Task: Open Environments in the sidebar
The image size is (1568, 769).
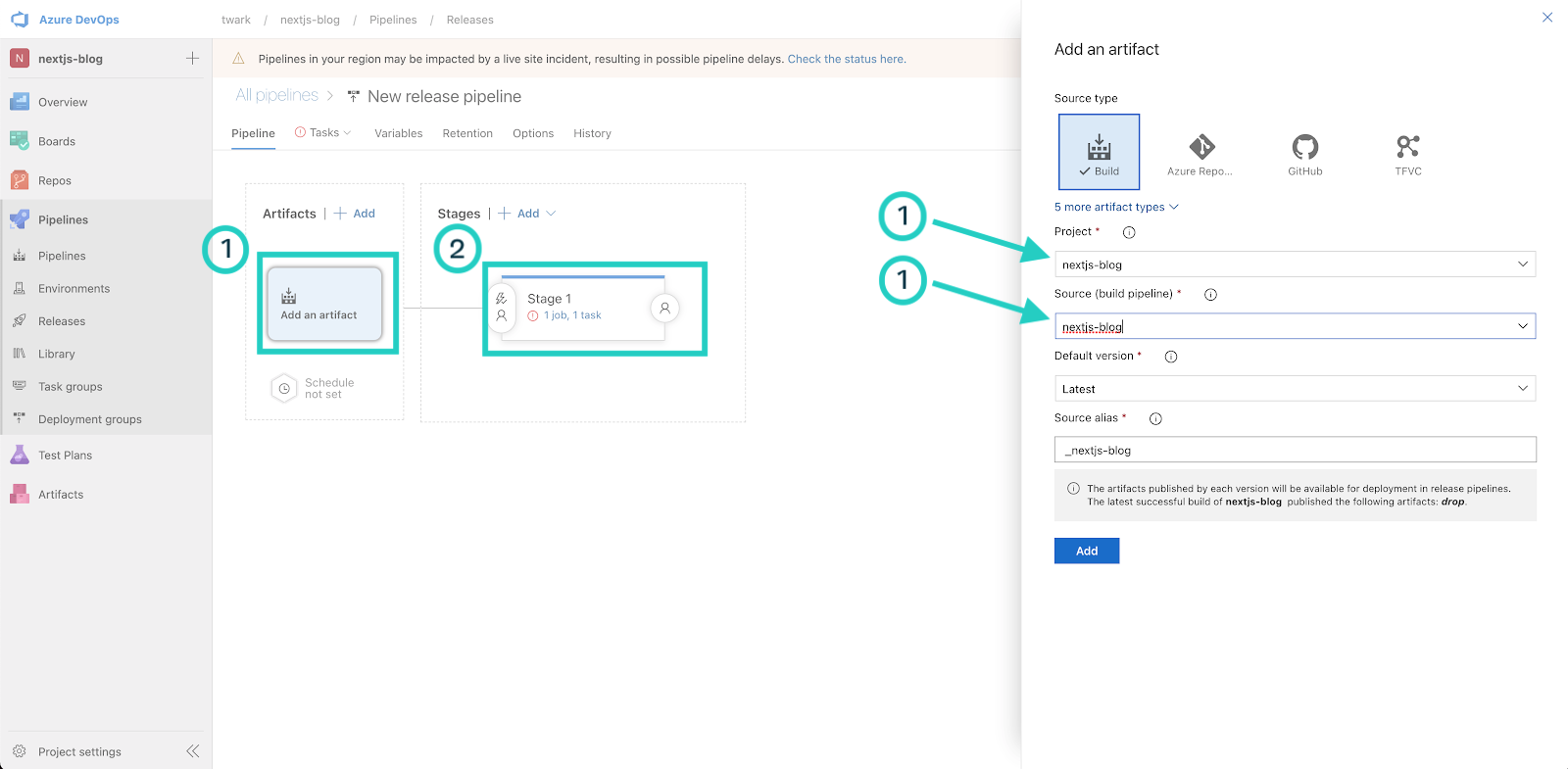Action: coord(73,288)
